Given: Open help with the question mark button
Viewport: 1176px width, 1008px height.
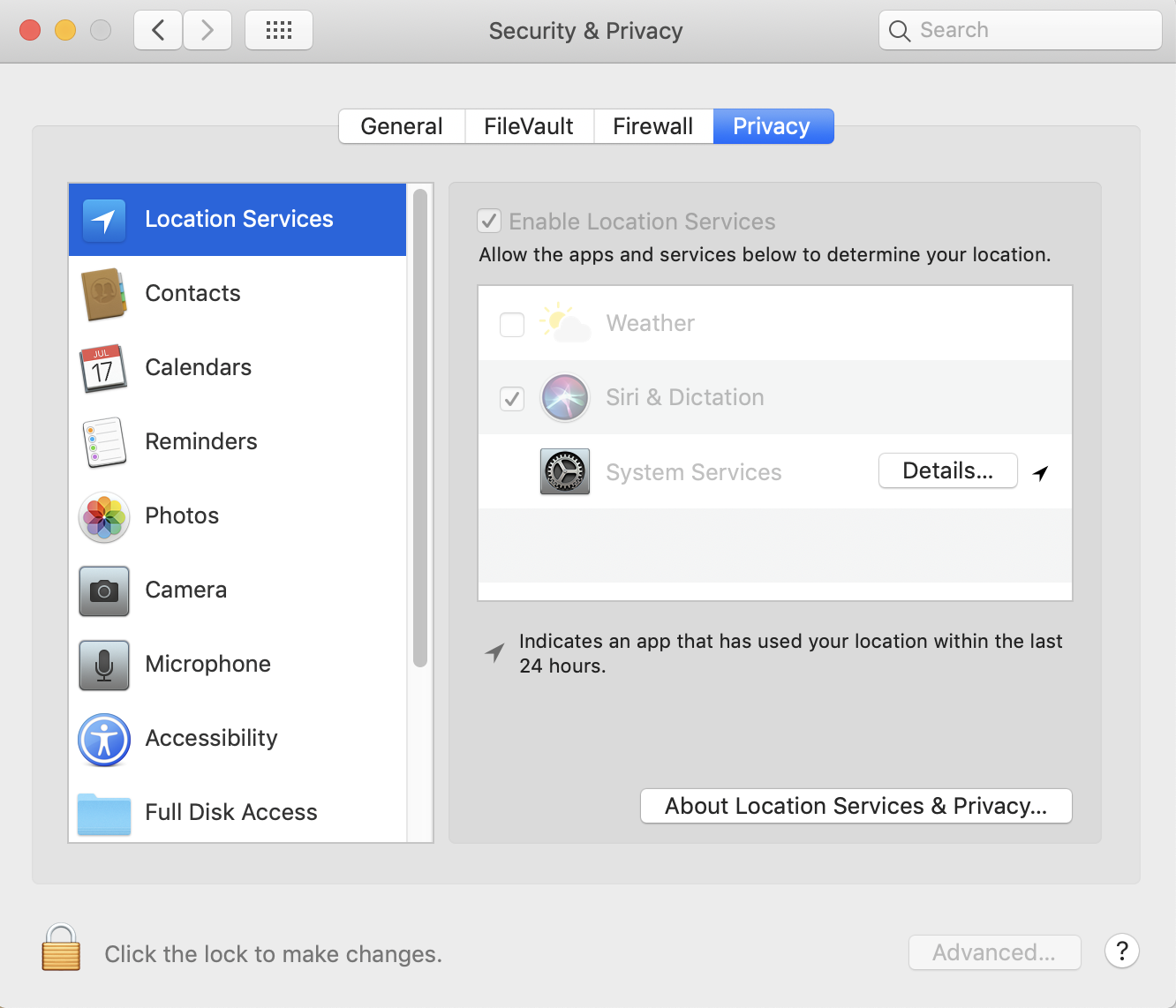Looking at the screenshot, I should (x=1122, y=952).
